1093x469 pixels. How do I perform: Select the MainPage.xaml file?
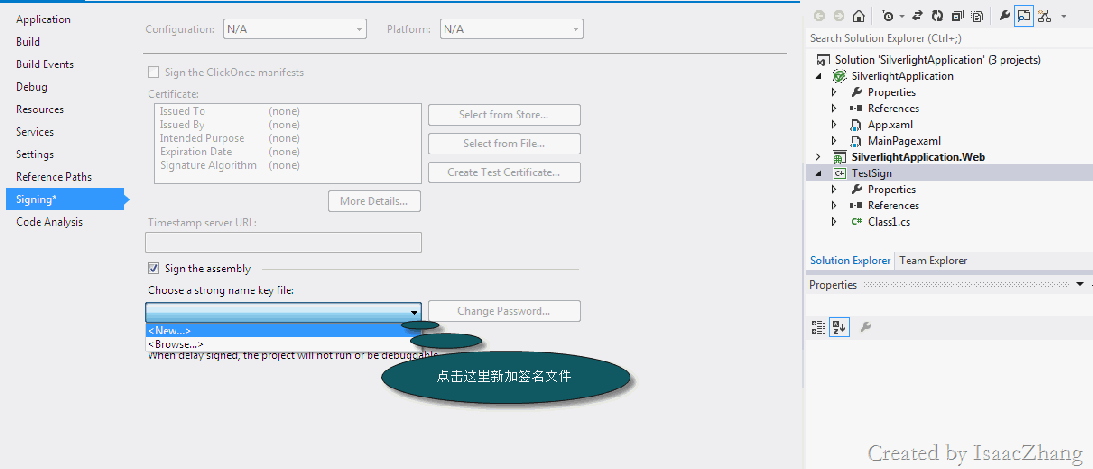coord(904,141)
